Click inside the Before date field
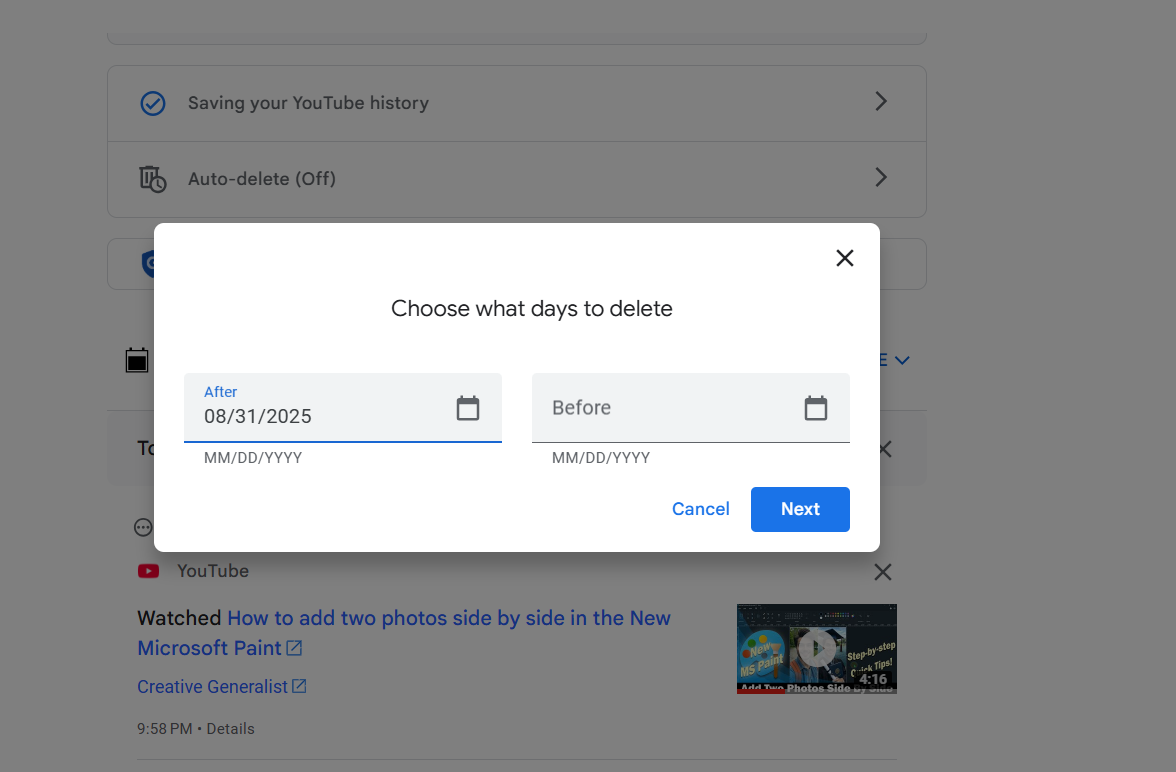The height and width of the screenshot is (772, 1176). tap(650, 408)
